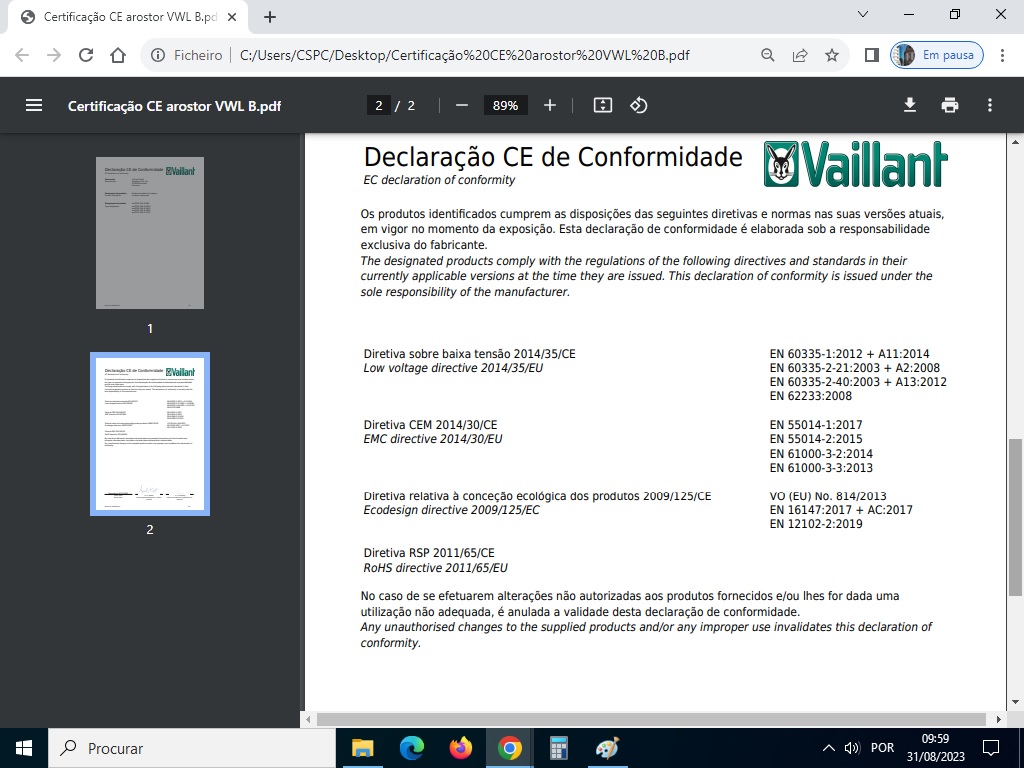Image resolution: width=1024 pixels, height=768 pixels.
Task: Click the text VO (EU) No. 814/2013
Action: click(x=828, y=496)
